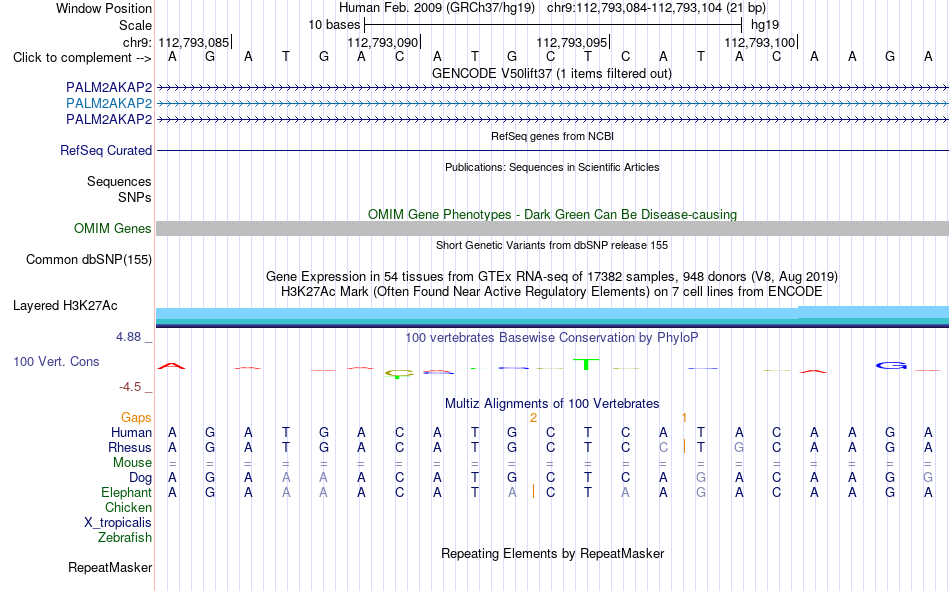Click the orange "Gaps" label
Viewport: 950px width, 591px height.
[136, 418]
